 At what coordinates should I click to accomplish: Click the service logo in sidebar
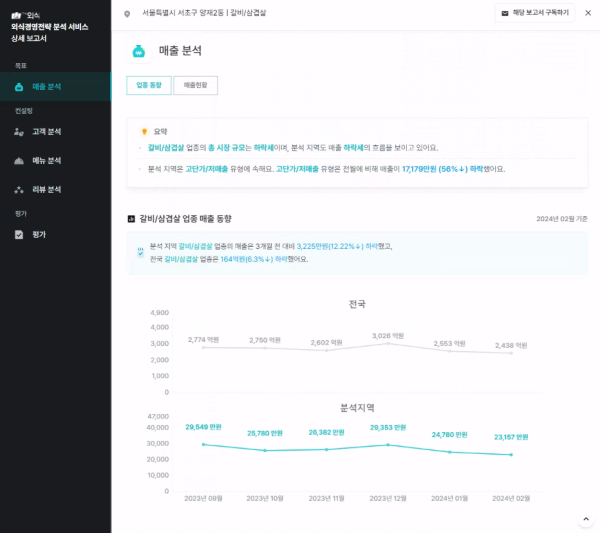[x=25, y=15]
